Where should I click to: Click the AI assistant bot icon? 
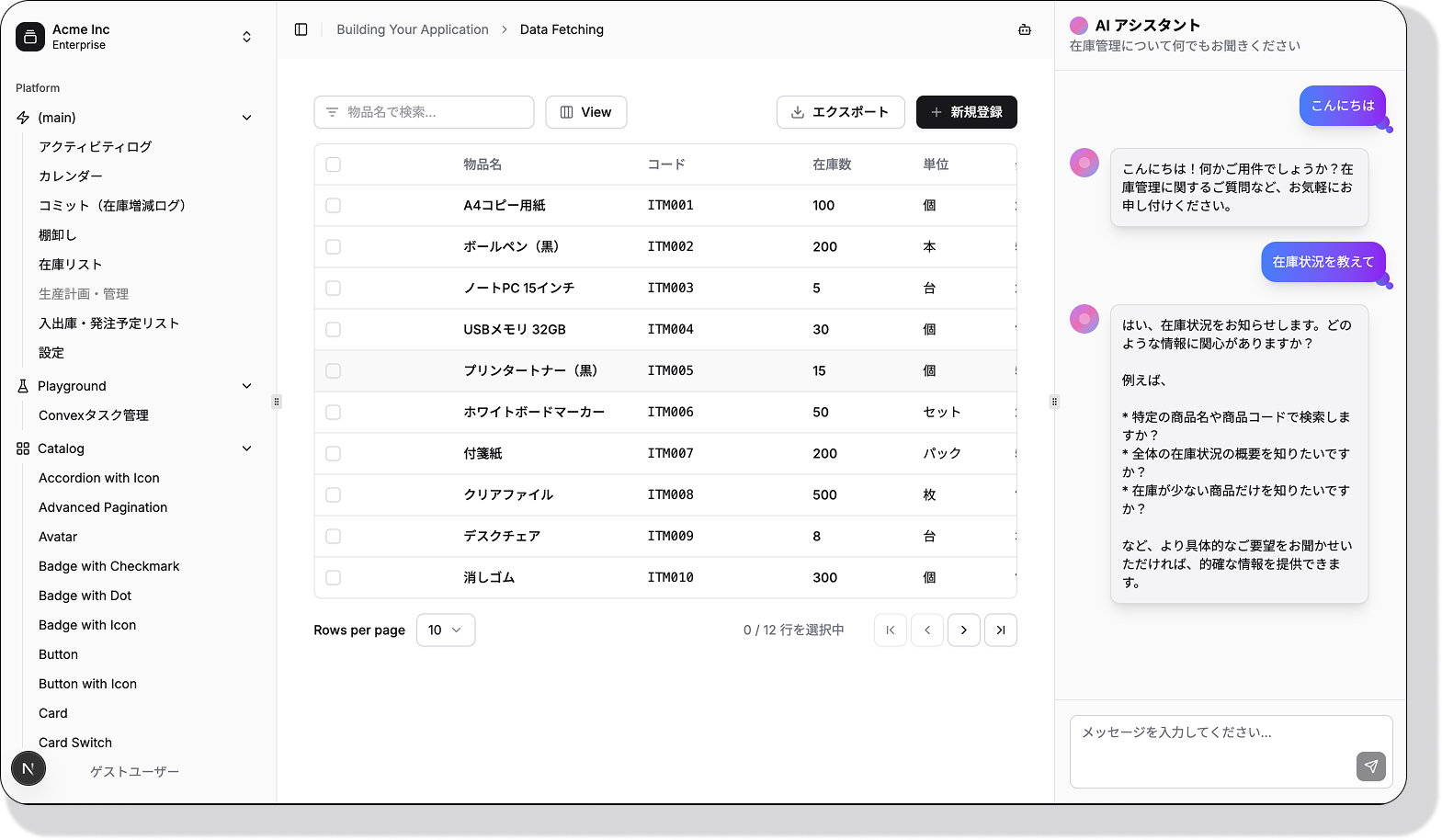(x=1025, y=29)
